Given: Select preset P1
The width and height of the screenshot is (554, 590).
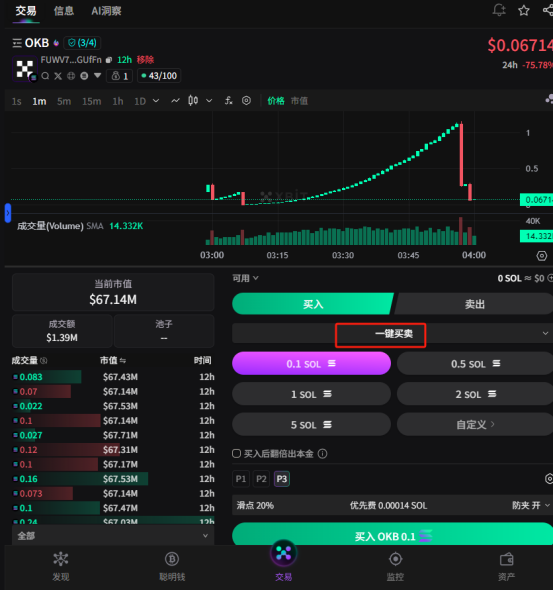Looking at the screenshot, I should [241, 479].
